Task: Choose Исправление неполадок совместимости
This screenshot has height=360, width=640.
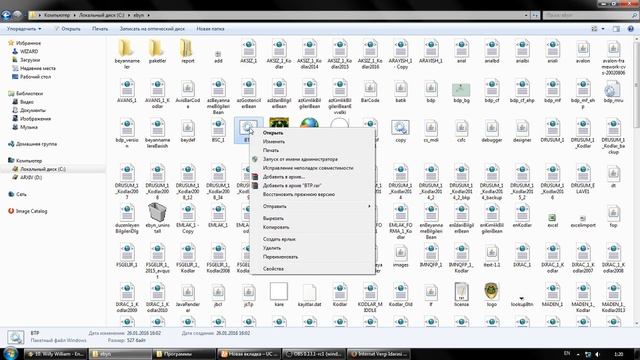Action: [308, 168]
